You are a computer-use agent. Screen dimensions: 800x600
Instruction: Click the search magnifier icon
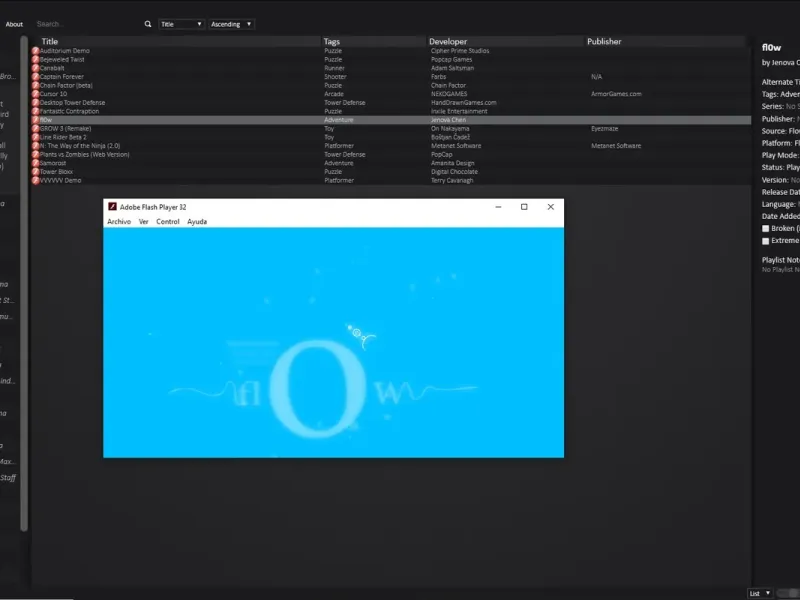[148, 24]
